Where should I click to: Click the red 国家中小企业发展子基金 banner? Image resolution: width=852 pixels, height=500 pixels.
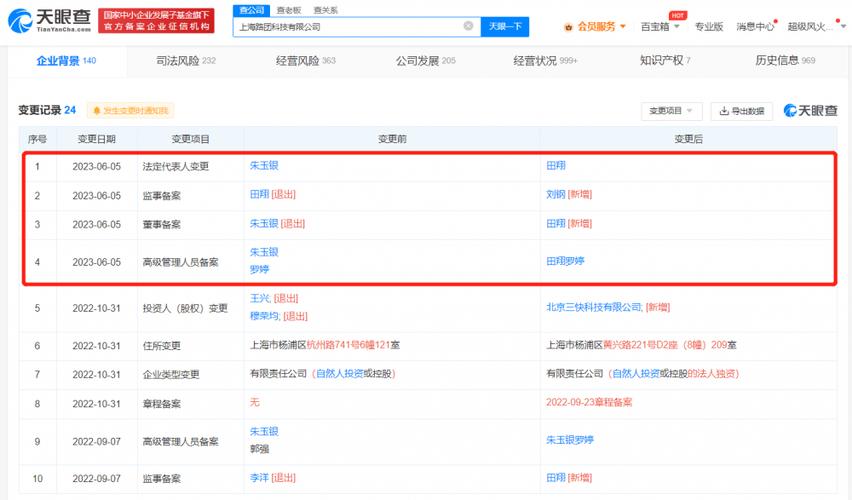(156, 21)
